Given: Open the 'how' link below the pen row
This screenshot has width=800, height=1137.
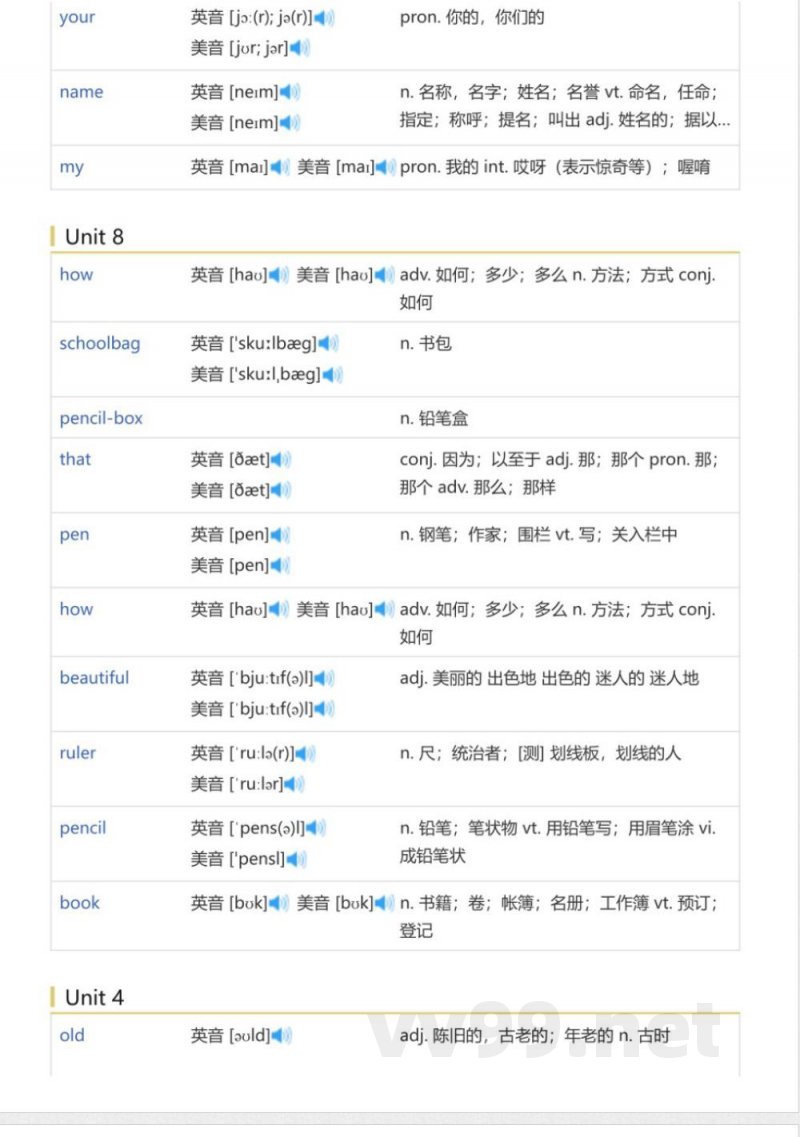Looking at the screenshot, I should point(76,609).
